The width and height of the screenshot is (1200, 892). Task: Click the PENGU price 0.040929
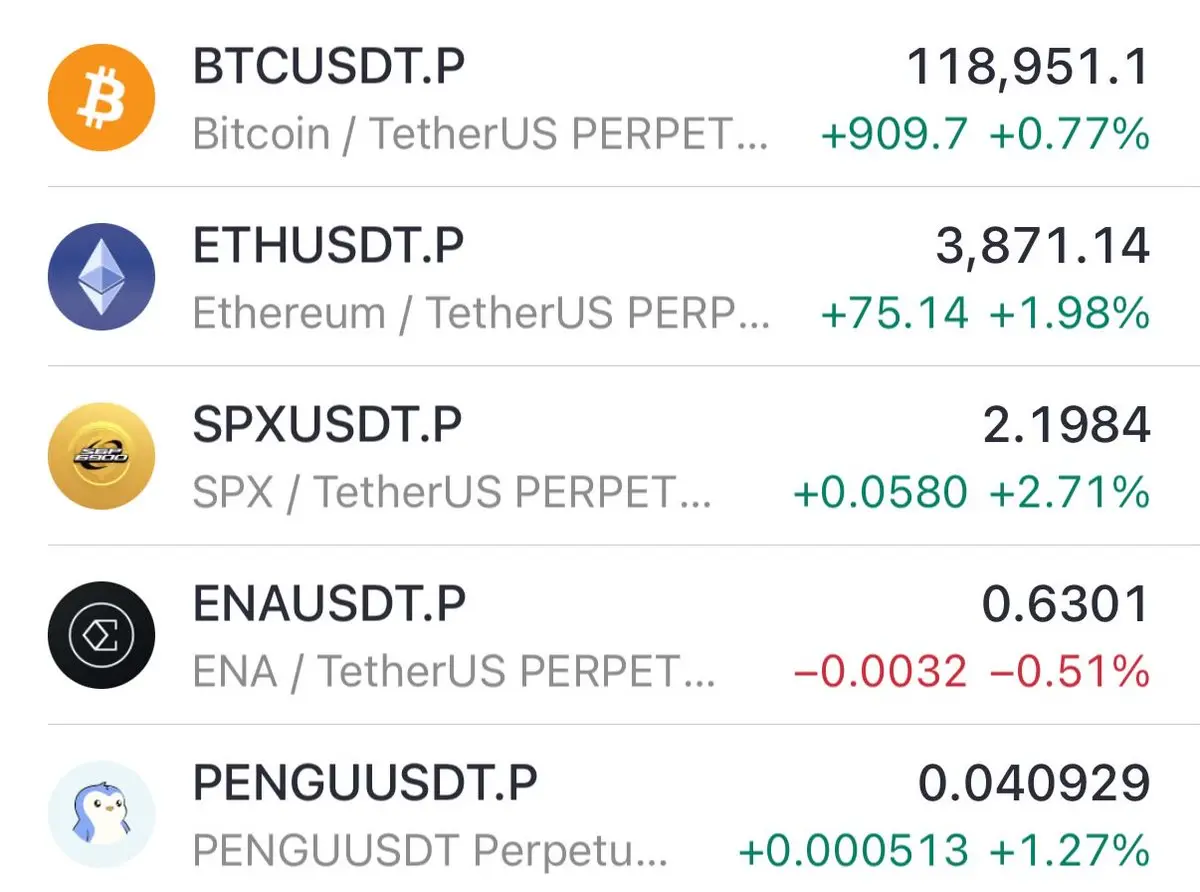[x=1035, y=784]
